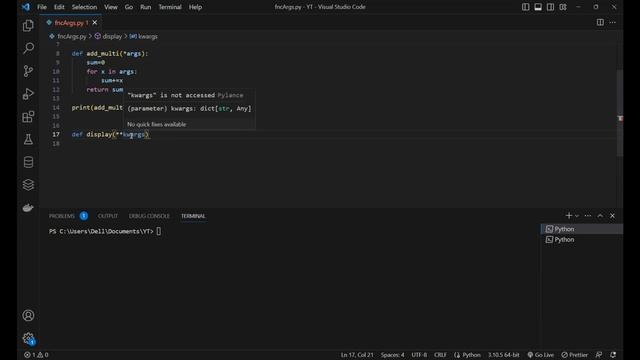Switch to the Terminal panel tab
The image size is (640, 360).
click(x=193, y=216)
